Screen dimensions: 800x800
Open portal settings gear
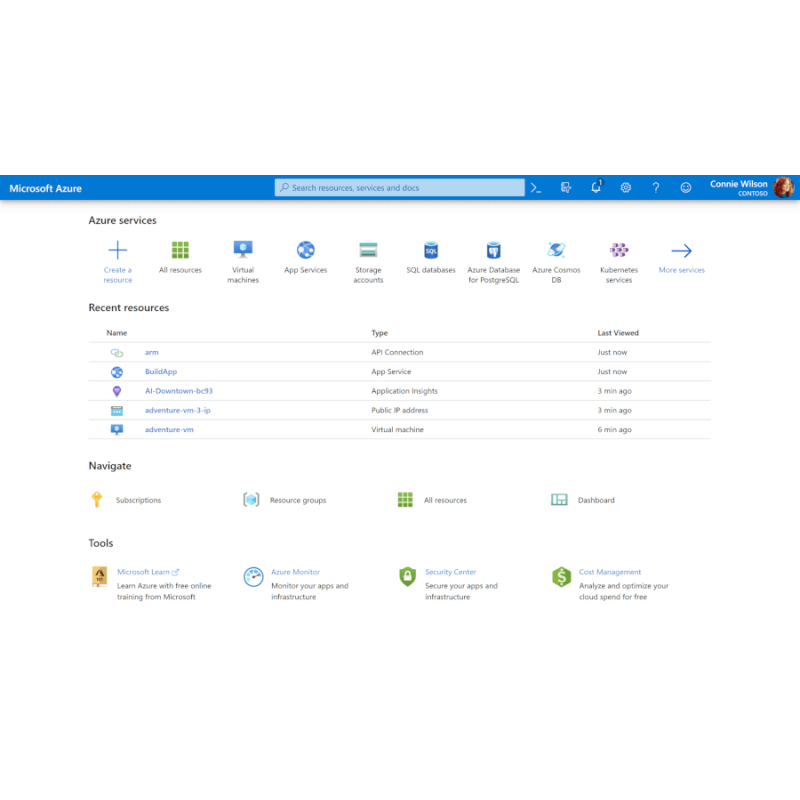point(626,188)
